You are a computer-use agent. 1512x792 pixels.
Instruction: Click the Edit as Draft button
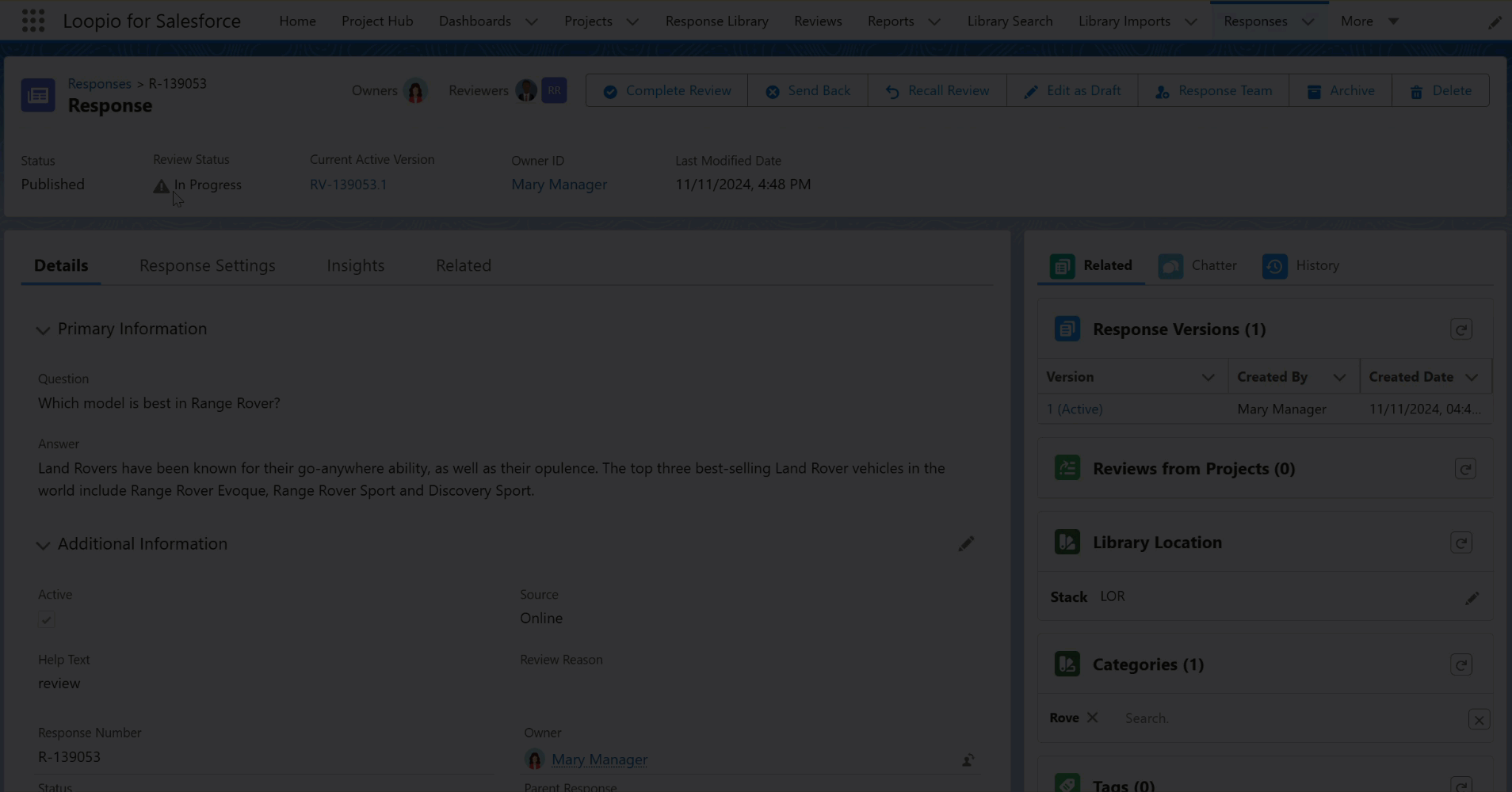pyautogui.click(x=1072, y=90)
